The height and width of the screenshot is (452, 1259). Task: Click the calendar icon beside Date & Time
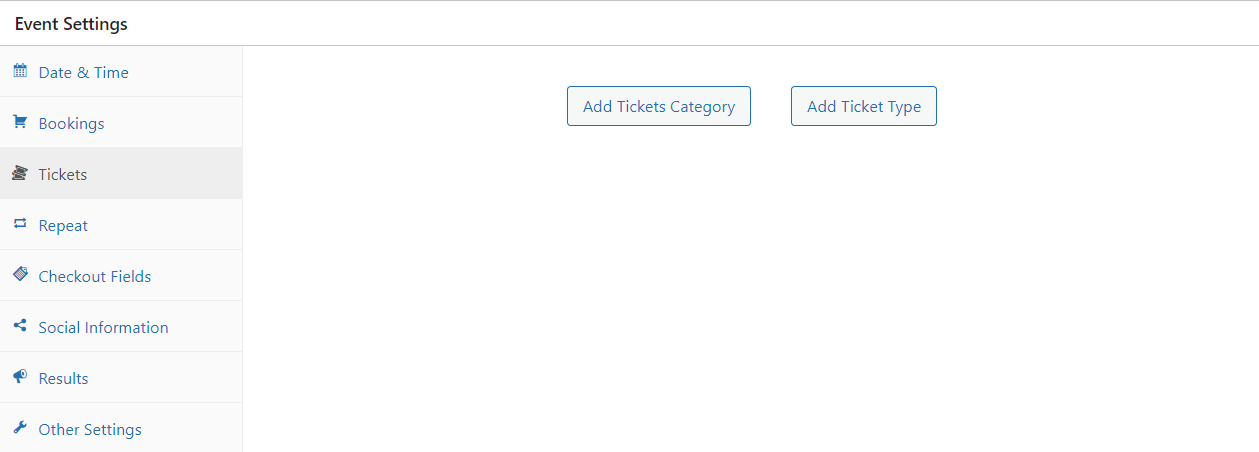tap(20, 71)
